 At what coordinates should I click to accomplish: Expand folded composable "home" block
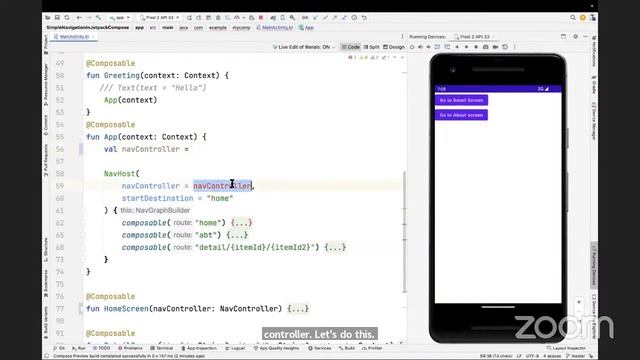tap(241, 223)
